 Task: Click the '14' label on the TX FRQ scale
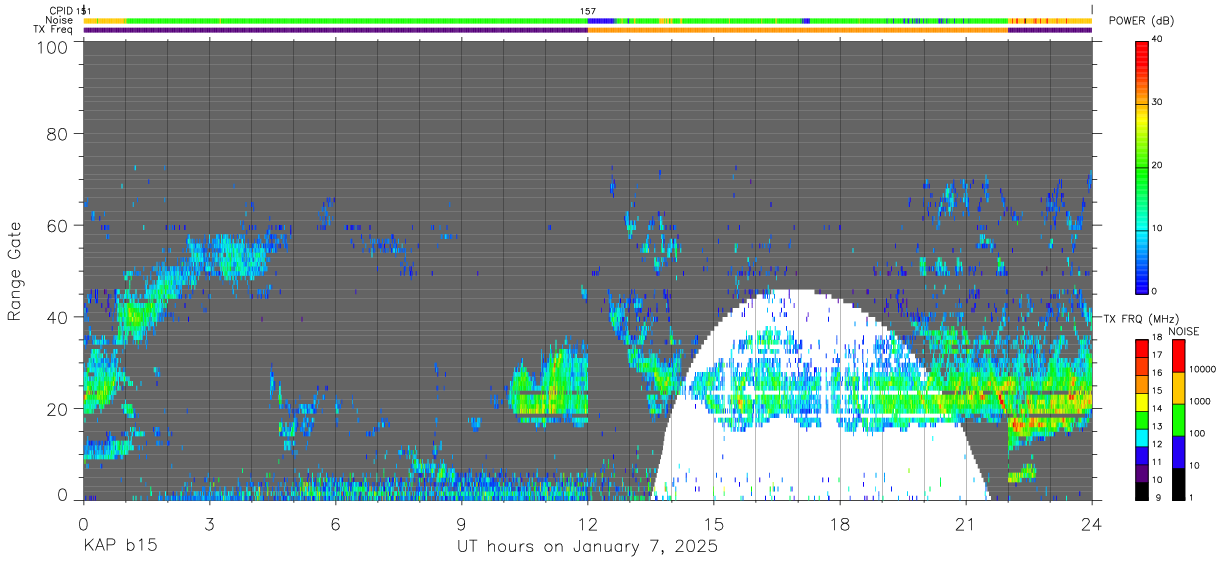coord(1157,408)
